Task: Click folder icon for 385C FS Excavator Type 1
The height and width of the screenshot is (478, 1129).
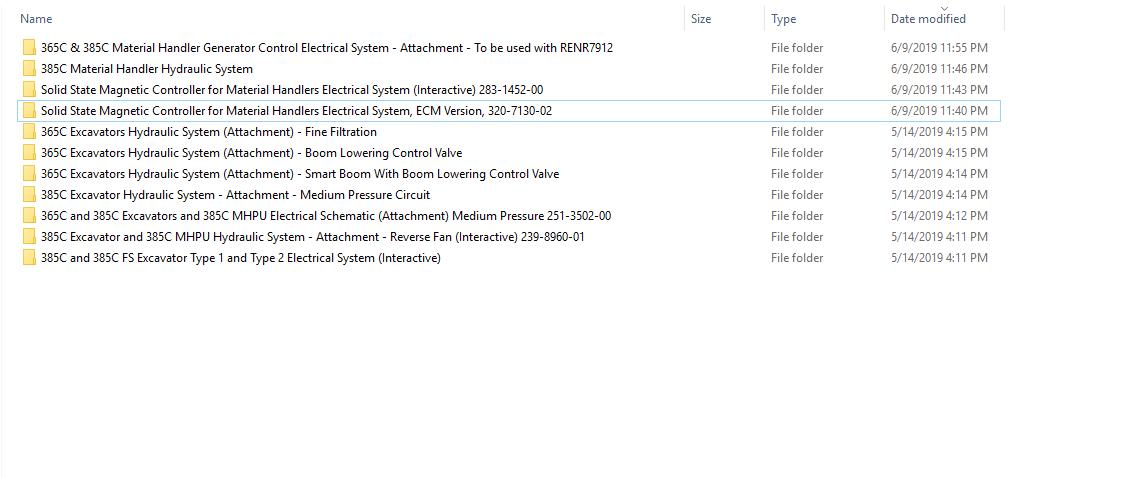Action: tap(30, 258)
